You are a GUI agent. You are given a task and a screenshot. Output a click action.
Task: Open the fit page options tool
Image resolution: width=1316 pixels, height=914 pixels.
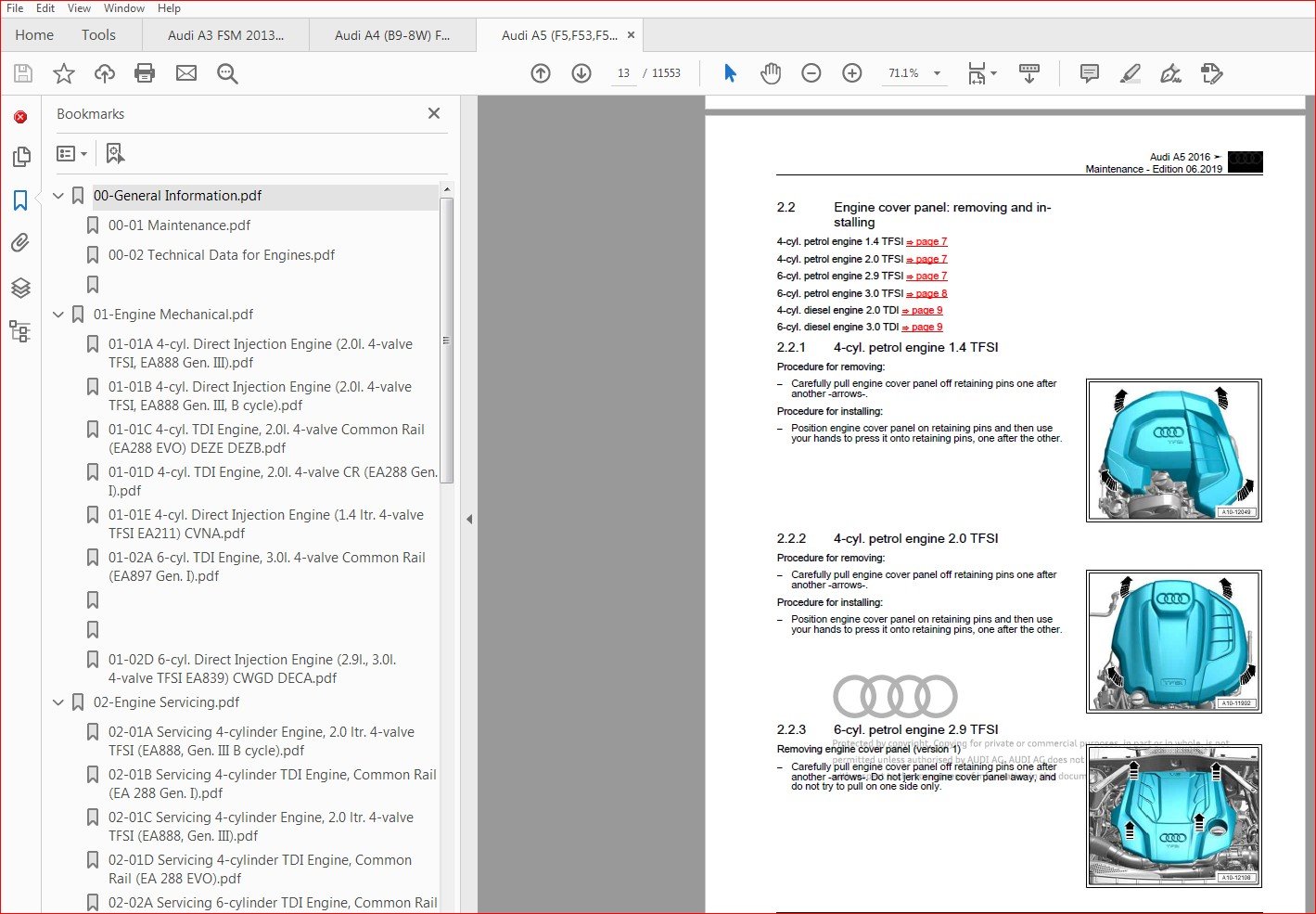pyautogui.click(x=981, y=73)
